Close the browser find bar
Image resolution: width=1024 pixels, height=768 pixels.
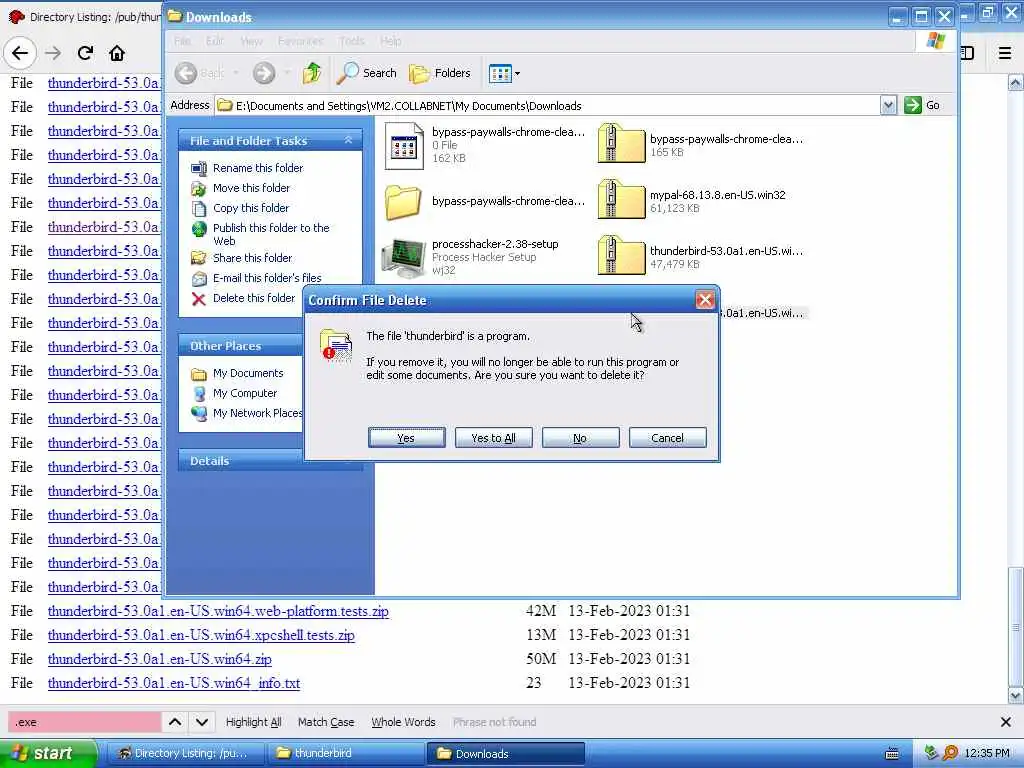[1006, 722]
